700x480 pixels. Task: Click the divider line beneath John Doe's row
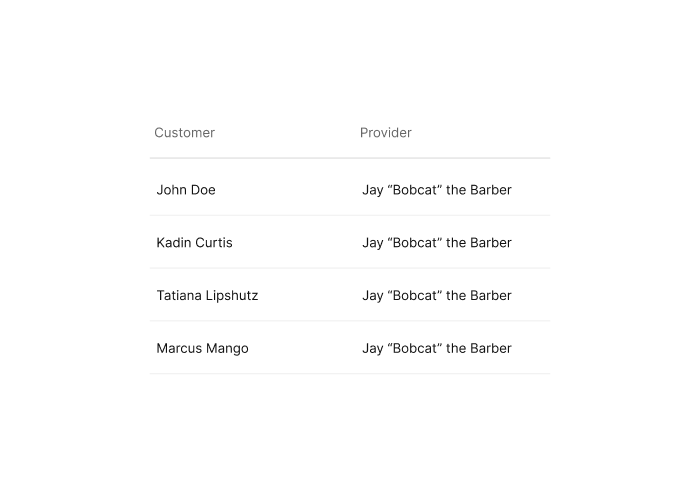tap(350, 215)
